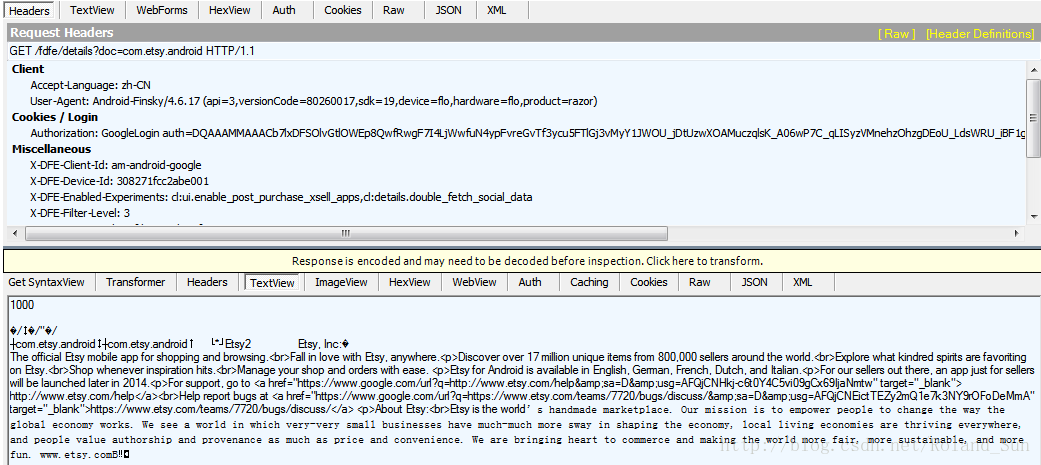Select X-DFE-Device-Id header row
This screenshot has width=1041, height=465.
coord(120,181)
